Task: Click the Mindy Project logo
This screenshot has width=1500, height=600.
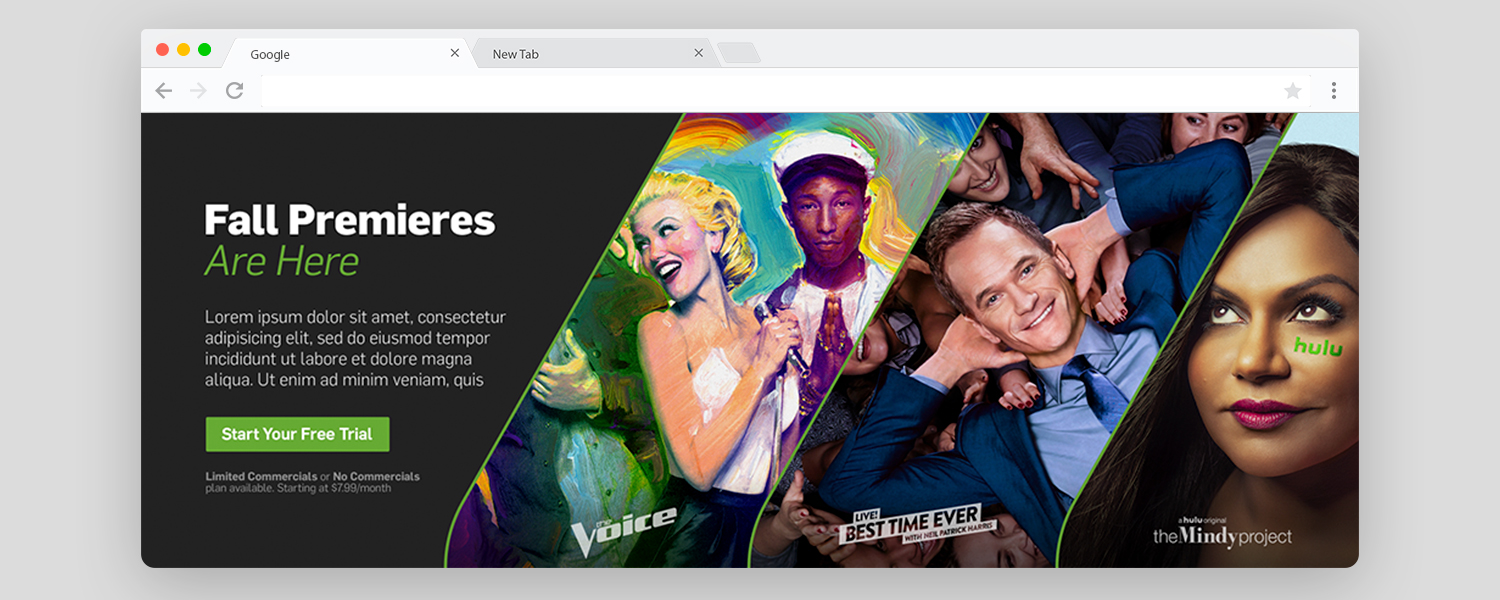Action: pos(1222,535)
